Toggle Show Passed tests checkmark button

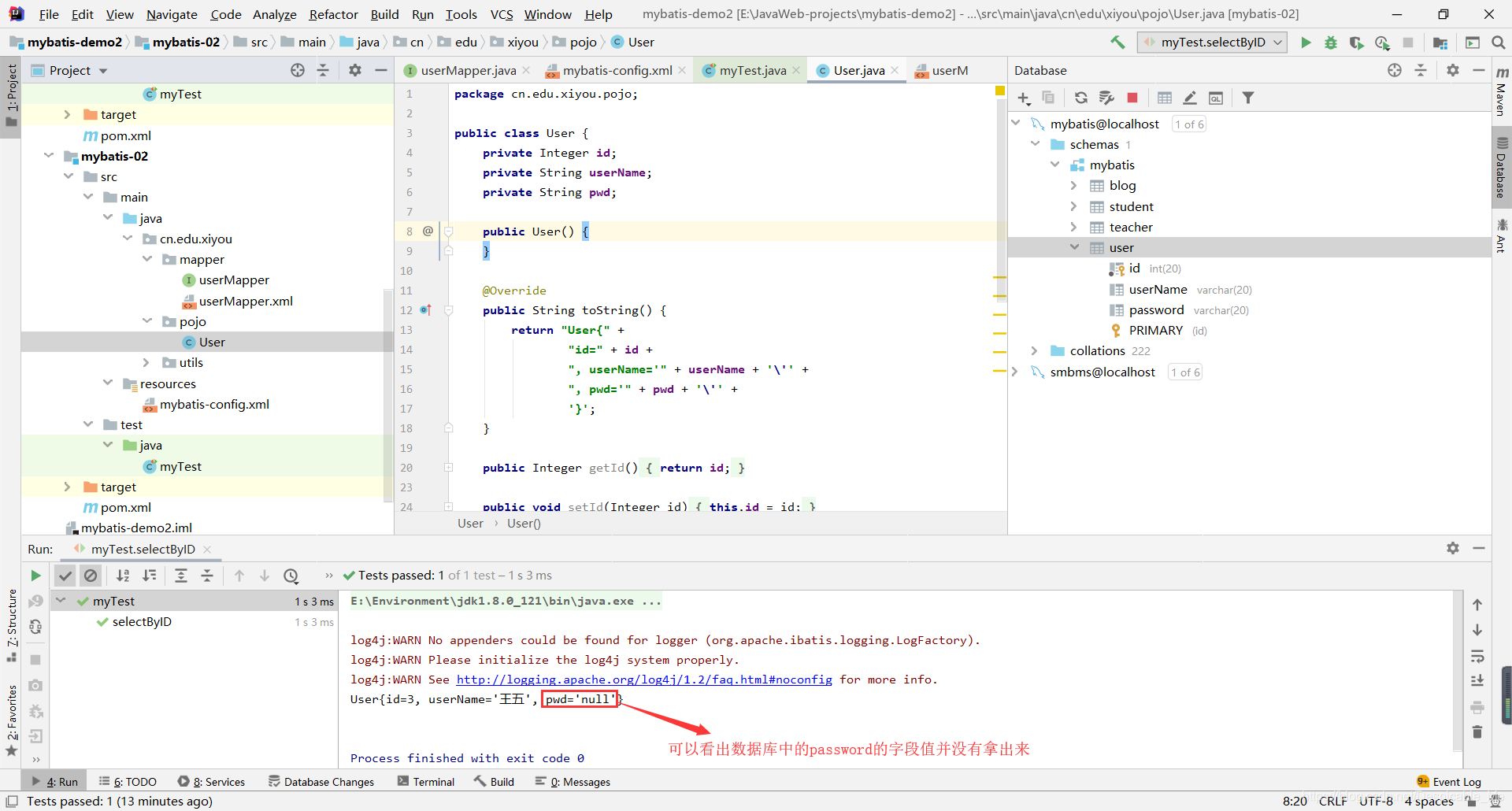pyautogui.click(x=65, y=576)
